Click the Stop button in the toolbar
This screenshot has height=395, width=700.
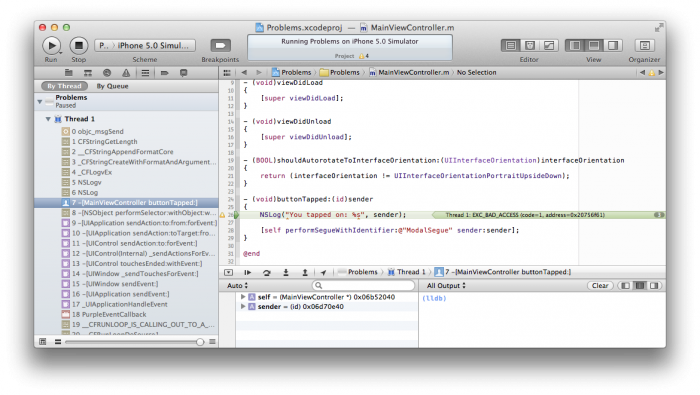tap(79, 46)
